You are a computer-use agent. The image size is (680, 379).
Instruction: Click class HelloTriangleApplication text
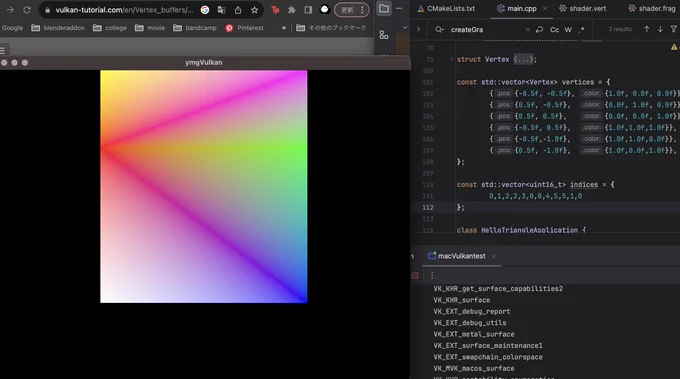click(x=517, y=230)
